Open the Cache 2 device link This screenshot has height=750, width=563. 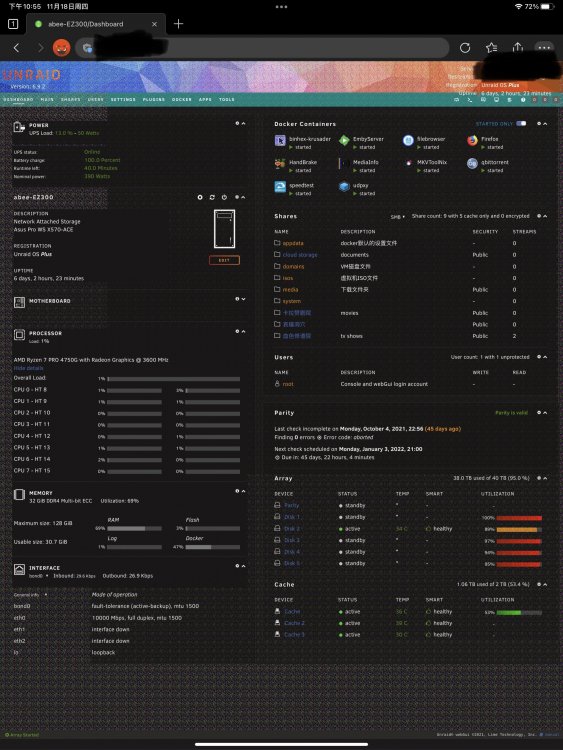click(294, 623)
